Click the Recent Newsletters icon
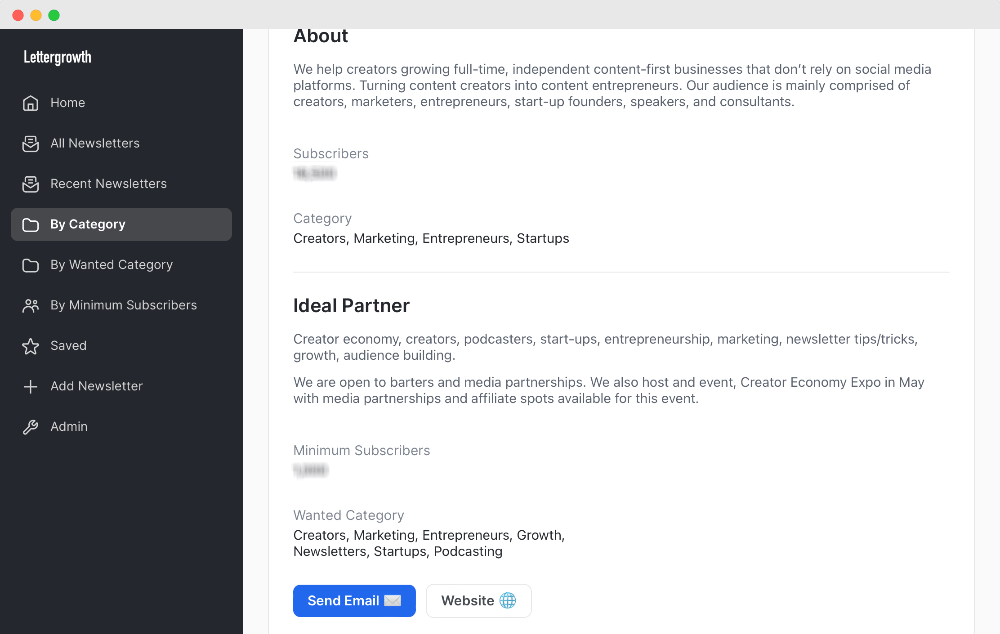Screen dimensions: 1000x634 (x=31, y=184)
